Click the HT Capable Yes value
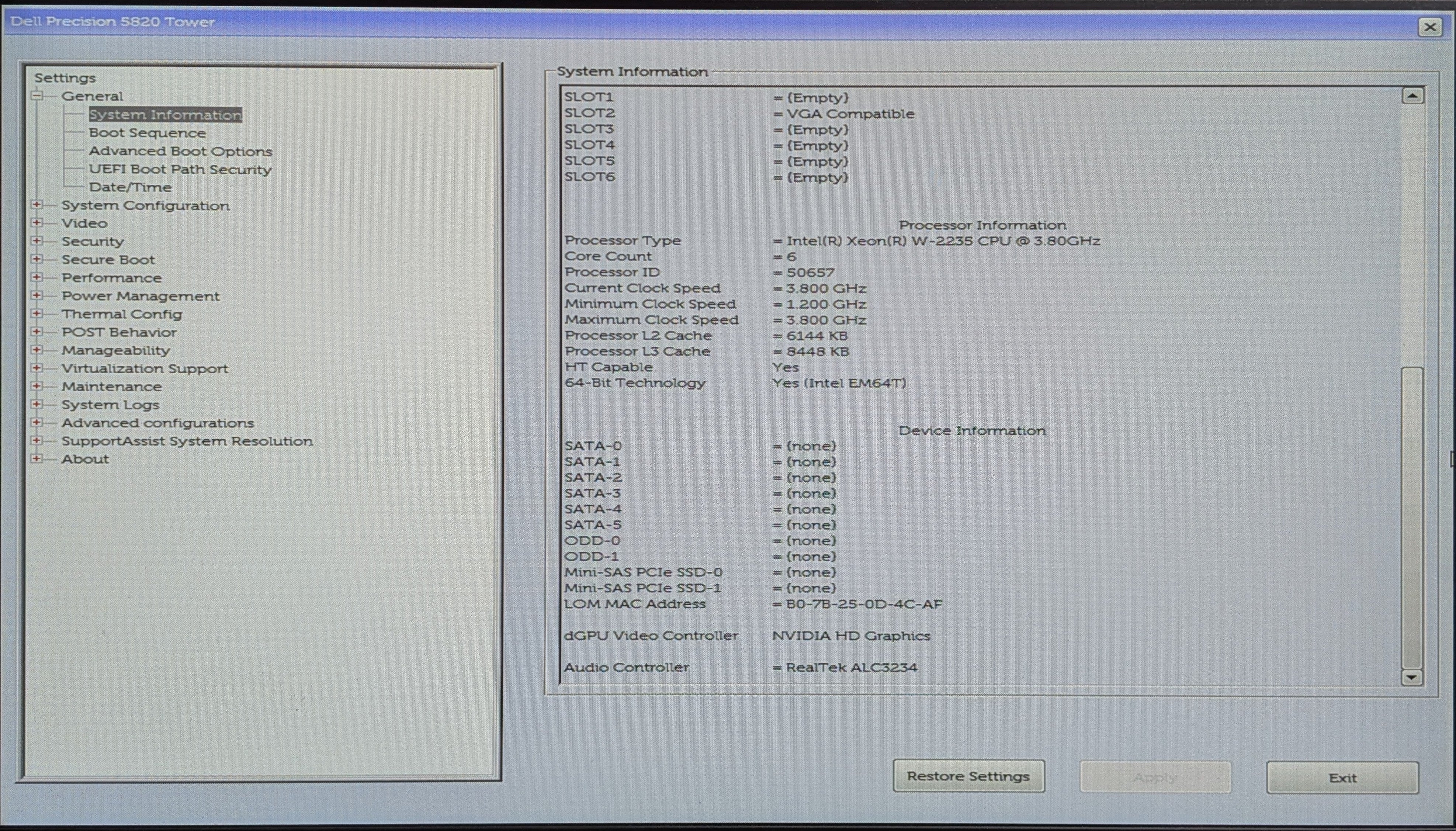Viewport: 1456px width, 831px height. click(x=785, y=368)
